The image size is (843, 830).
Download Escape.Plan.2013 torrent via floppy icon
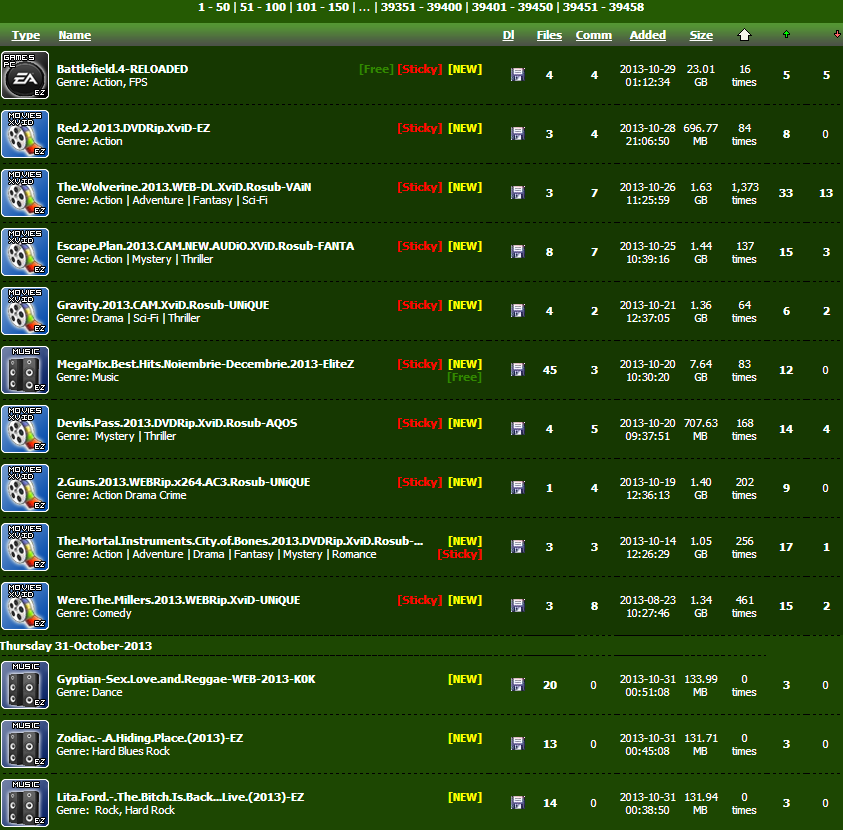(x=518, y=252)
